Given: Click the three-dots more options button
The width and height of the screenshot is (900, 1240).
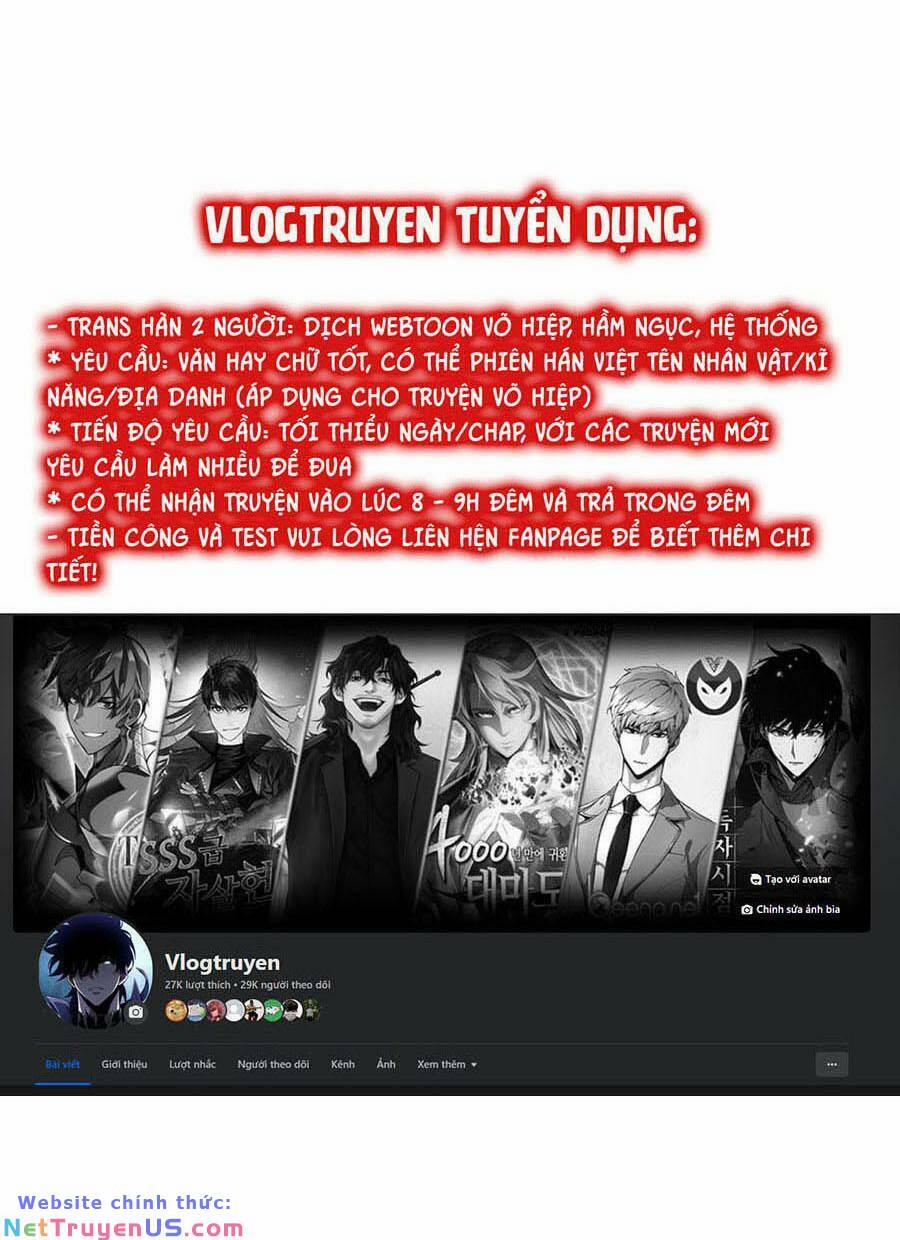Looking at the screenshot, I should coord(832,1064).
